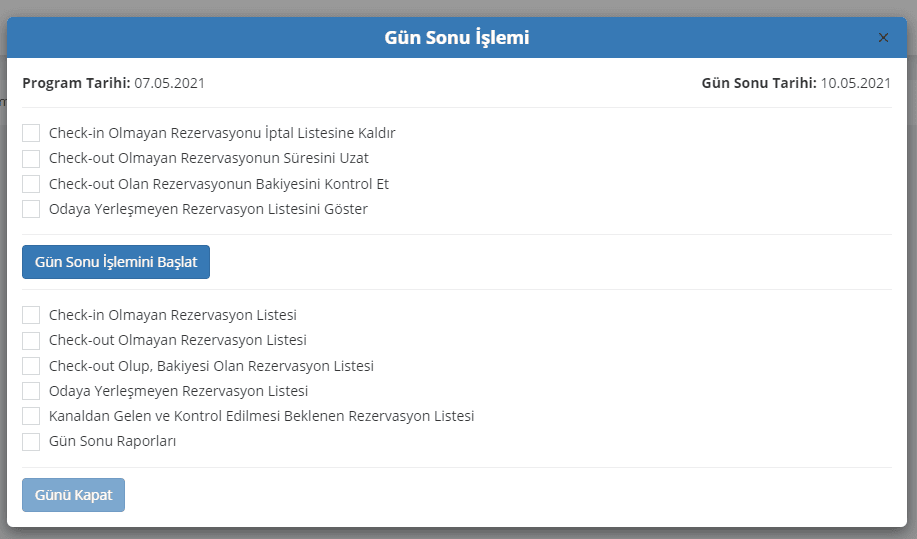Close the Gün Sonu İşlemi dialog
This screenshot has width=917, height=539.
883,37
